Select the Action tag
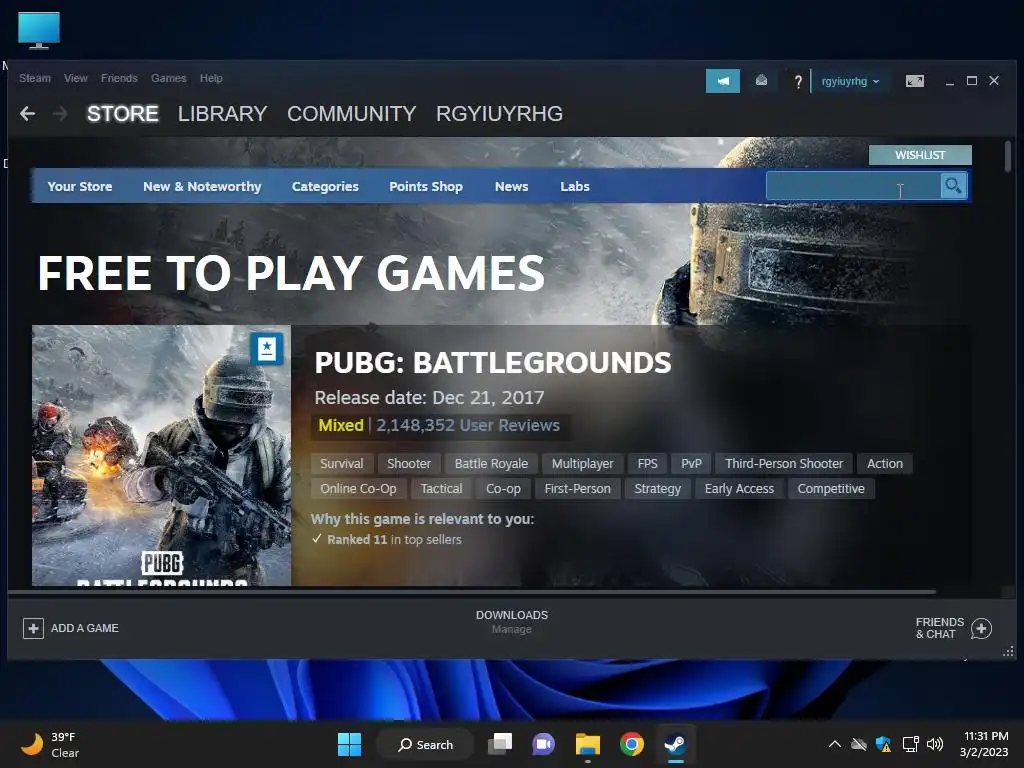This screenshot has width=1024, height=768. click(885, 464)
